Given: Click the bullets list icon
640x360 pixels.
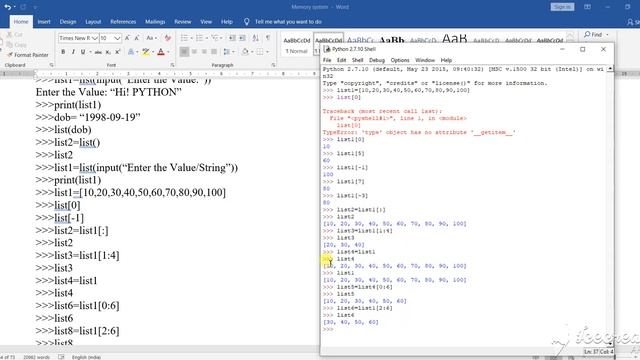Looking at the screenshot, I should (x=184, y=38).
